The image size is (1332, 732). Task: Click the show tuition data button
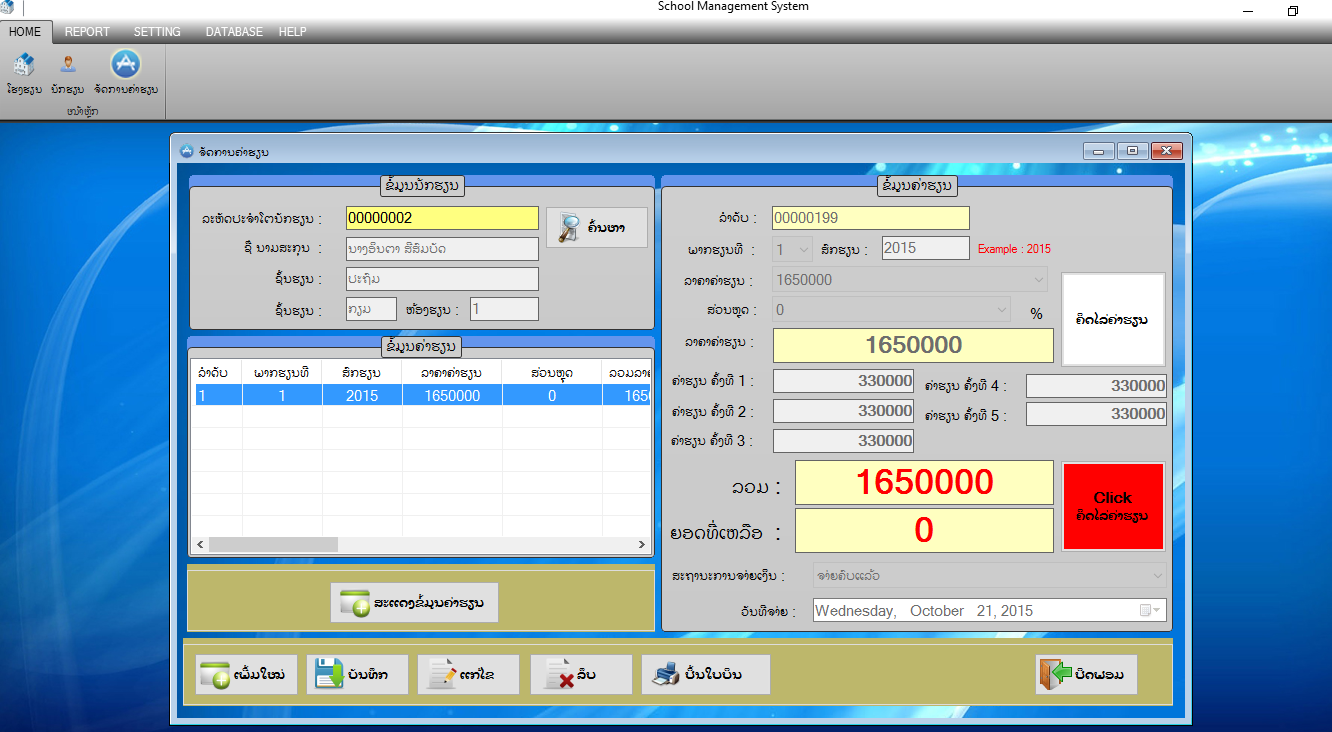[x=414, y=603]
